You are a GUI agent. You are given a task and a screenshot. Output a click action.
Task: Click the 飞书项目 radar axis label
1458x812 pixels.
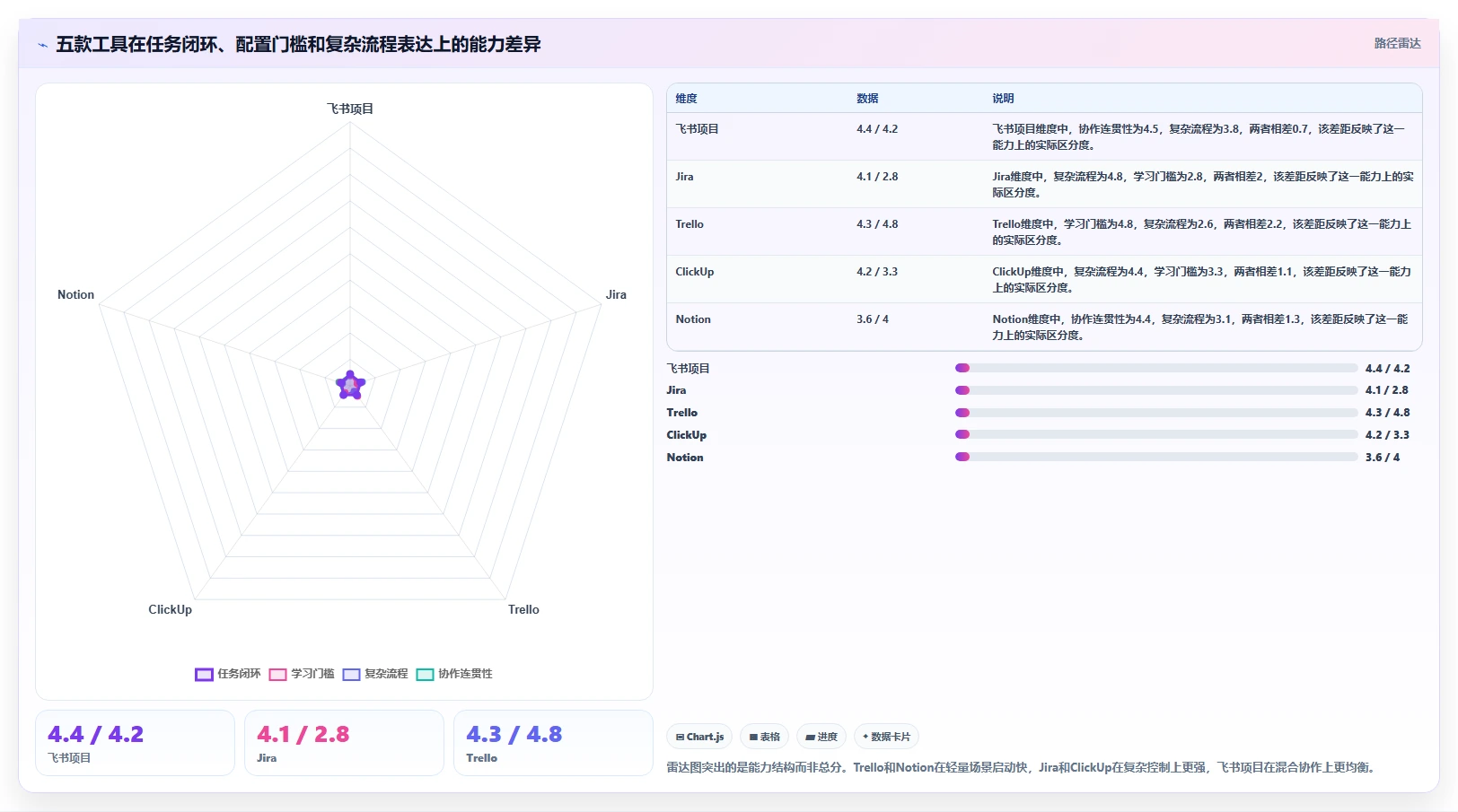350,109
